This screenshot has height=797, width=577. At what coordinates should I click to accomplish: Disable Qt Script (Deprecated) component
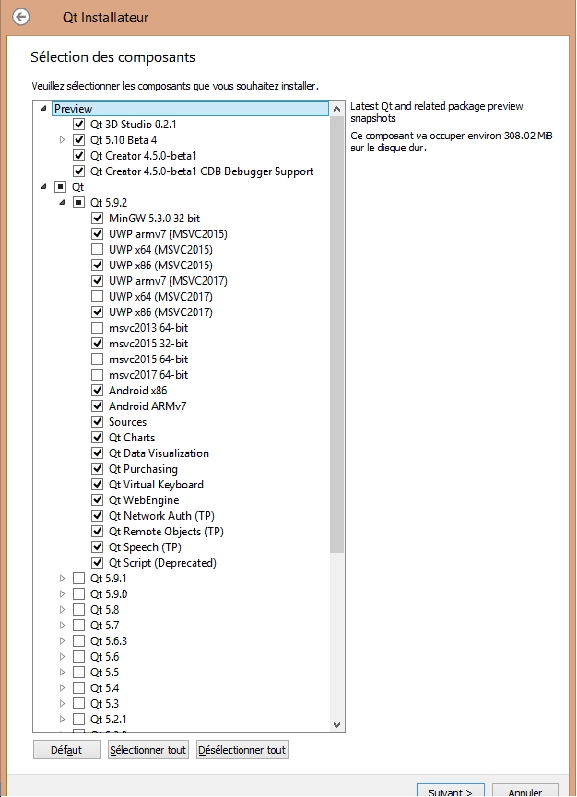[x=97, y=563]
